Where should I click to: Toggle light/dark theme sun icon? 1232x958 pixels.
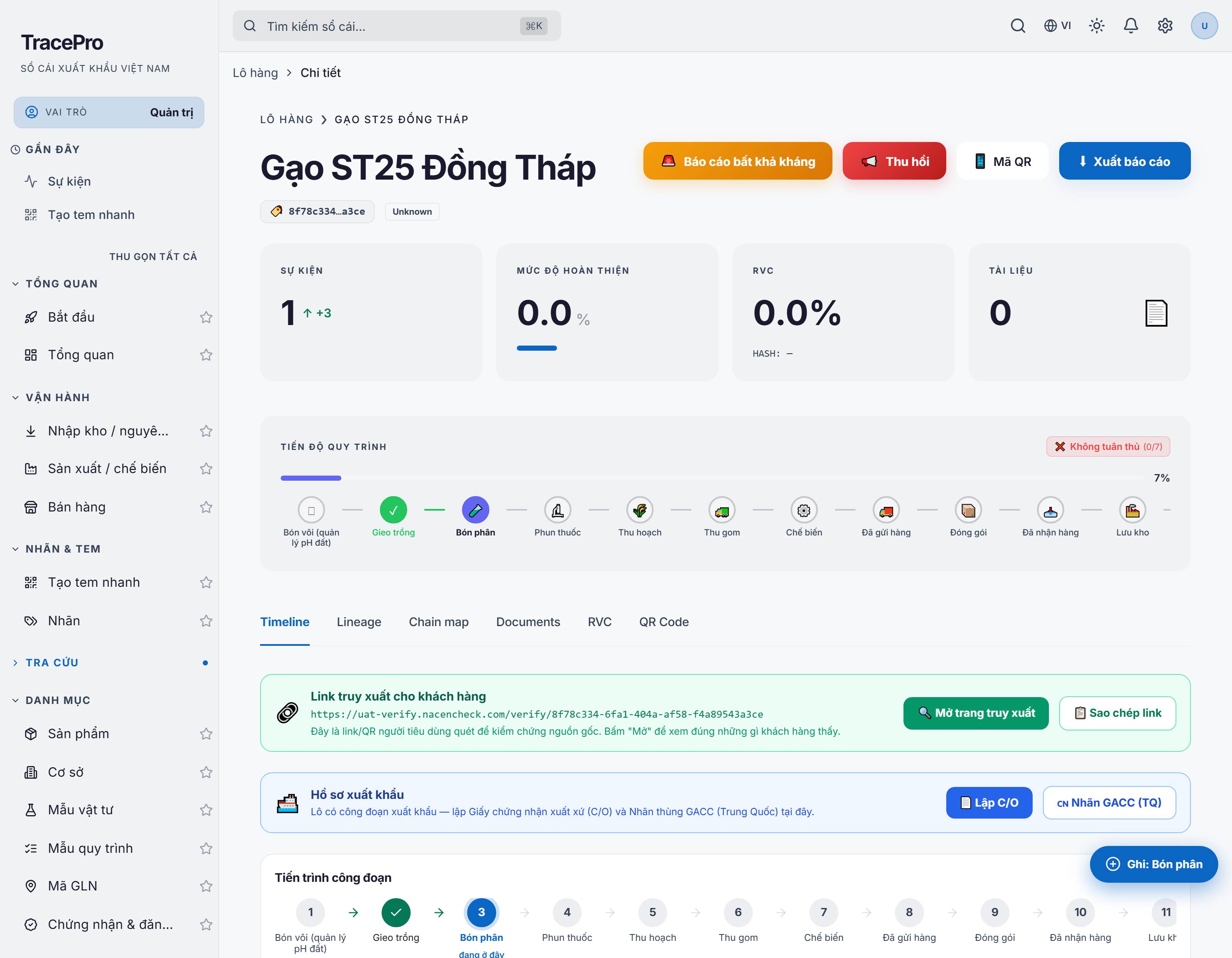(x=1096, y=25)
